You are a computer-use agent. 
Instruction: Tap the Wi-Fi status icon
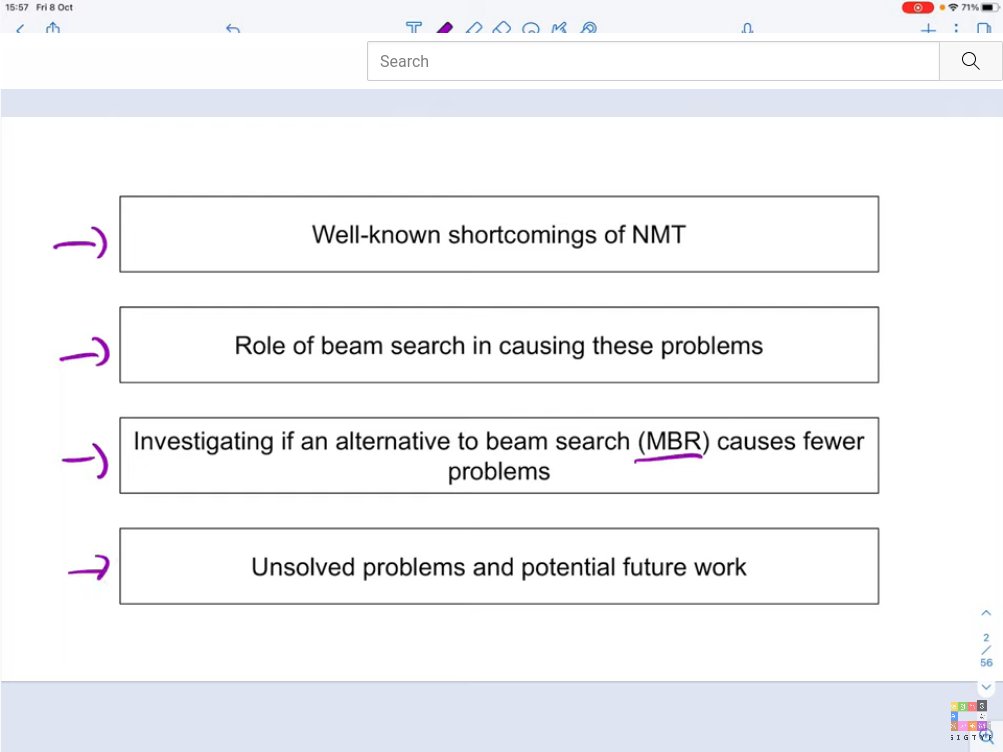[953, 8]
